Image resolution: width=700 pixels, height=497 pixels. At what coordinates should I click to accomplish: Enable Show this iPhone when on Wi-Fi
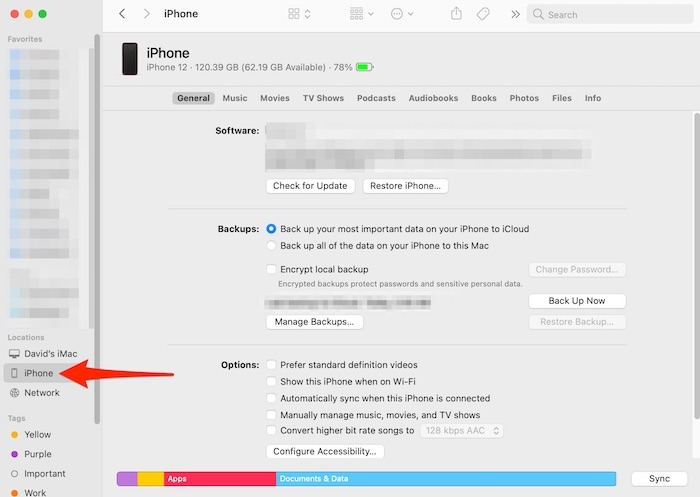pyautogui.click(x=271, y=381)
